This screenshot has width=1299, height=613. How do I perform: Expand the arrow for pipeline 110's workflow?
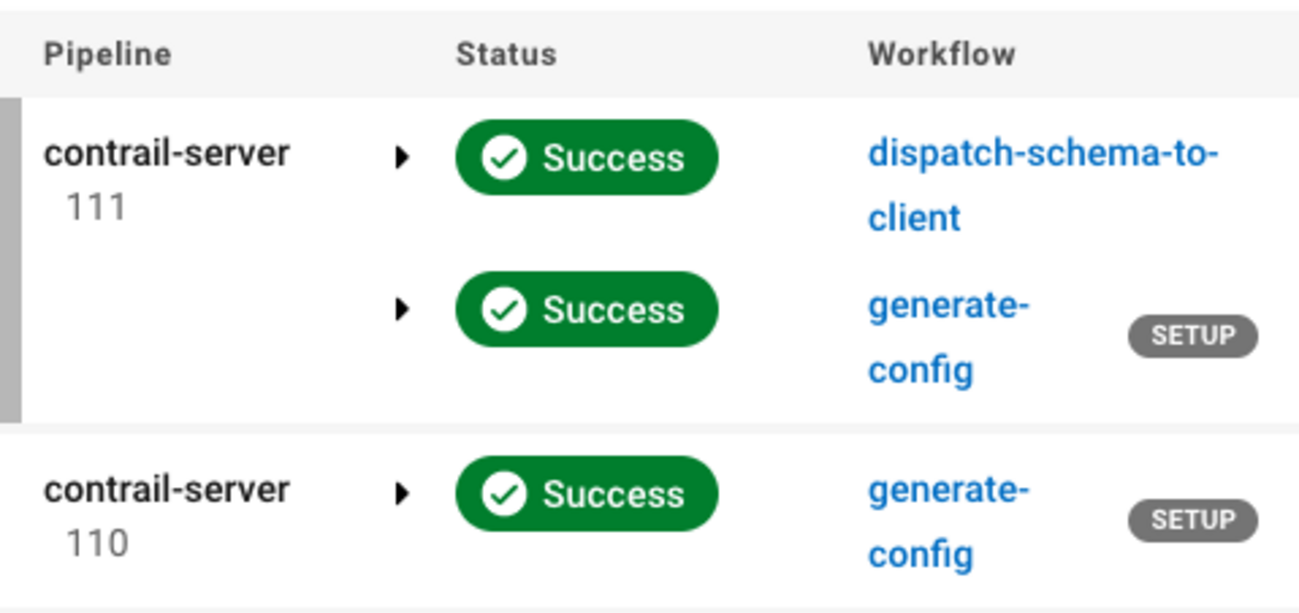[x=402, y=493]
